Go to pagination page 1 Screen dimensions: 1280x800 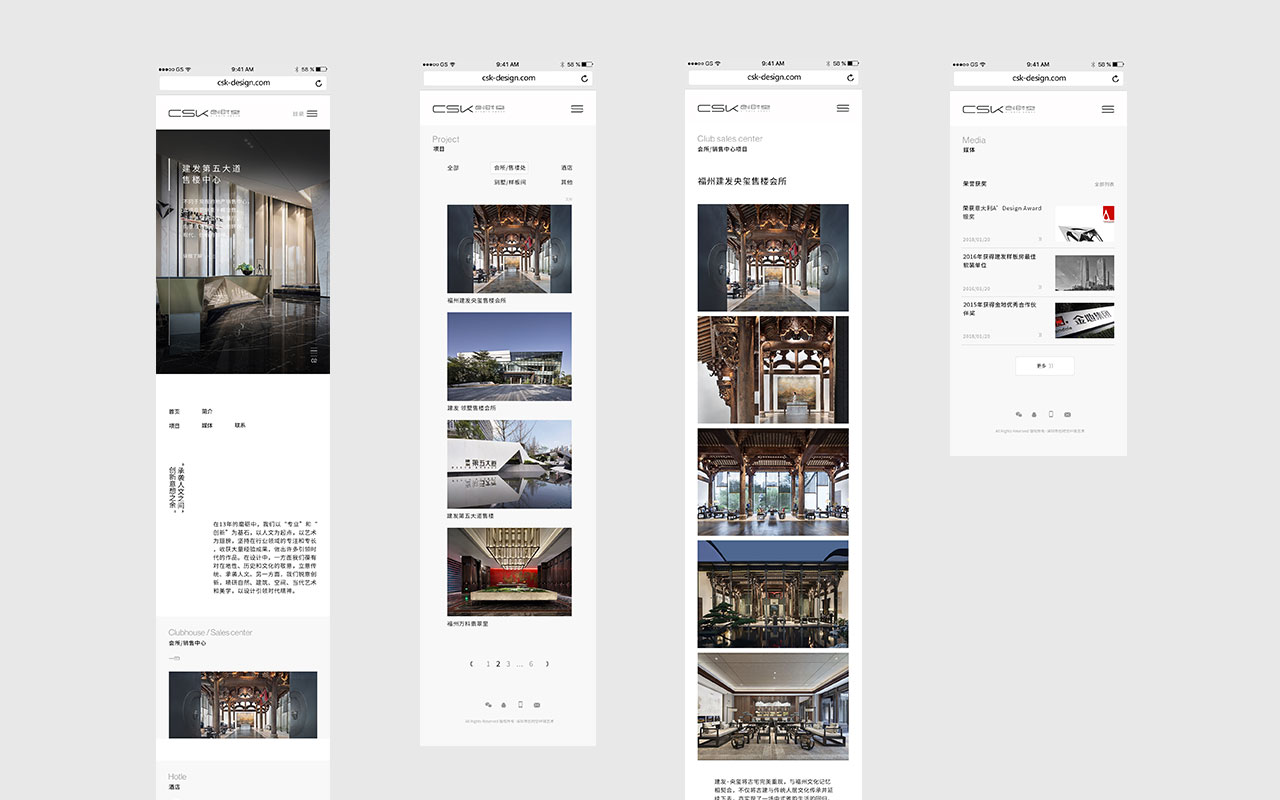click(488, 664)
